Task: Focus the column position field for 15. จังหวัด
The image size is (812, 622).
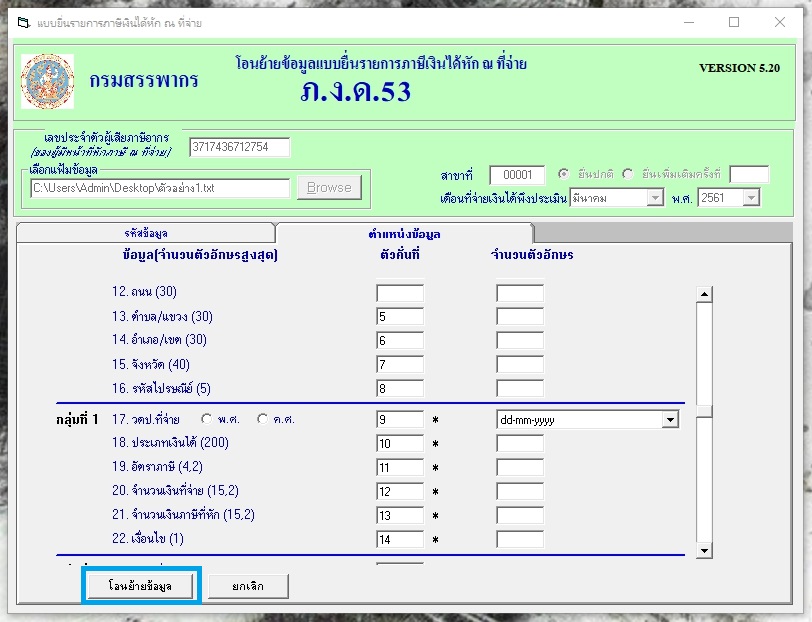Action: 400,364
